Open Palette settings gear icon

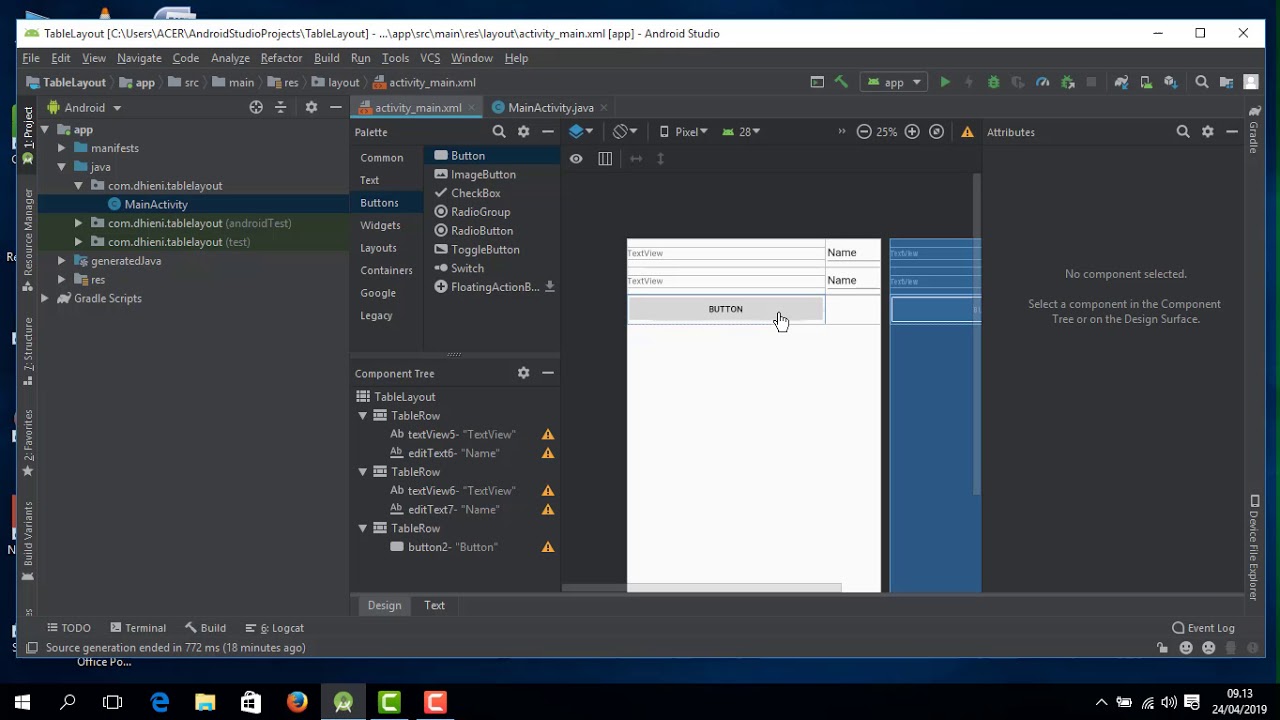(x=523, y=132)
